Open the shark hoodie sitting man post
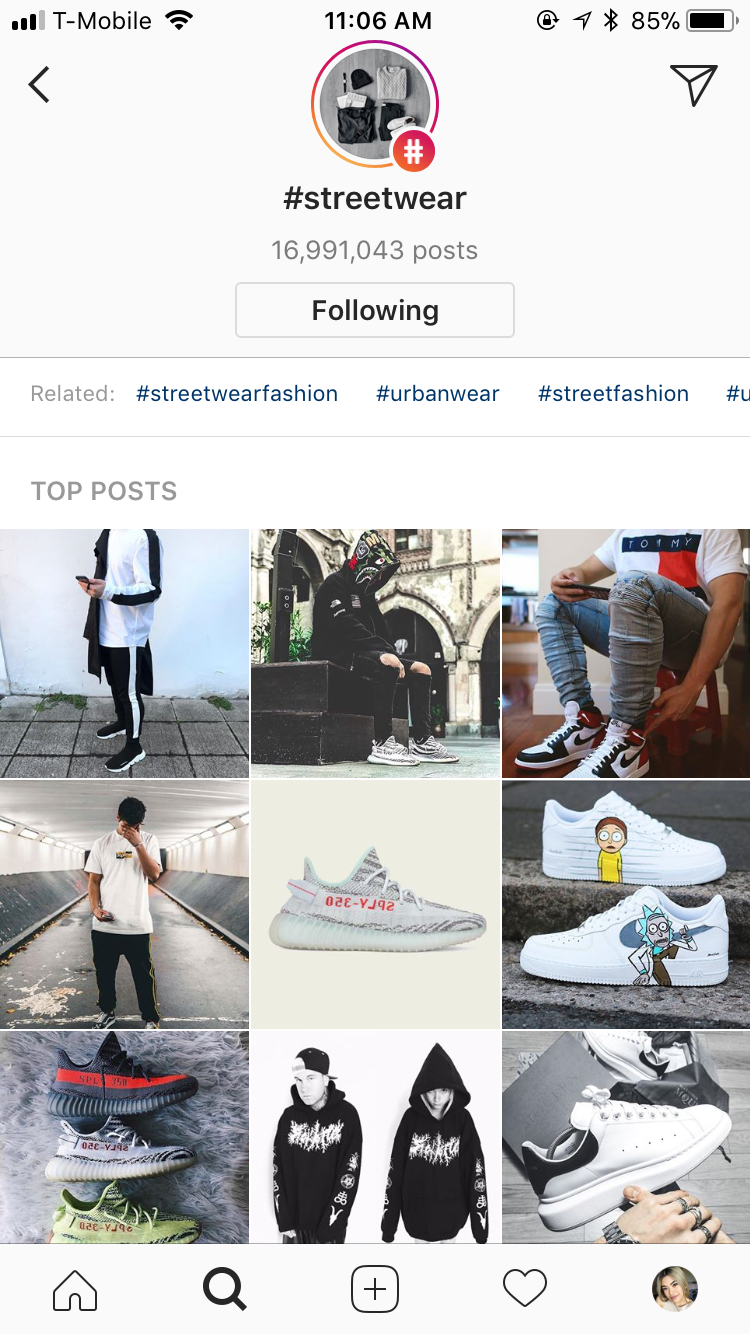The width and height of the screenshot is (750, 1334). (x=375, y=653)
